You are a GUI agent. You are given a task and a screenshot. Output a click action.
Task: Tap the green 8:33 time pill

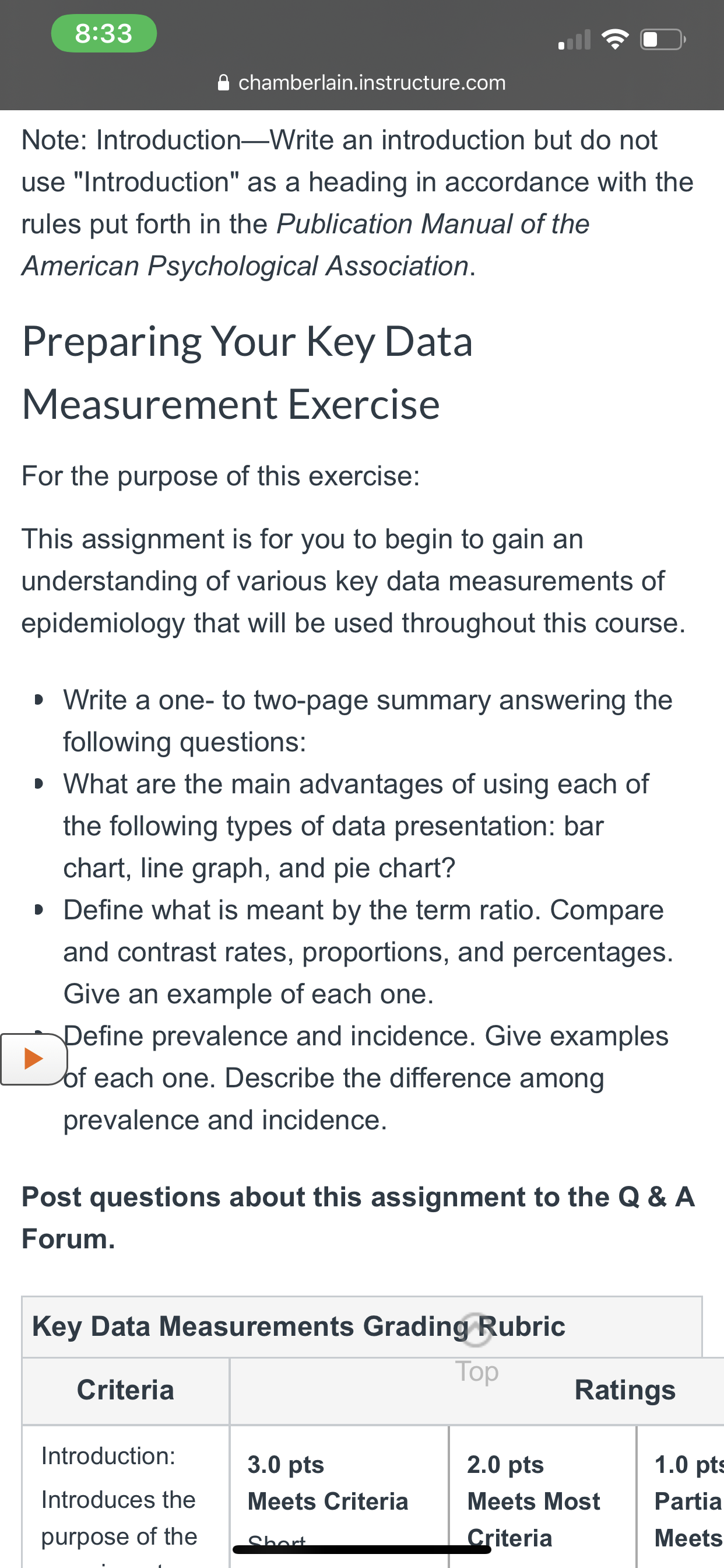coord(104,33)
